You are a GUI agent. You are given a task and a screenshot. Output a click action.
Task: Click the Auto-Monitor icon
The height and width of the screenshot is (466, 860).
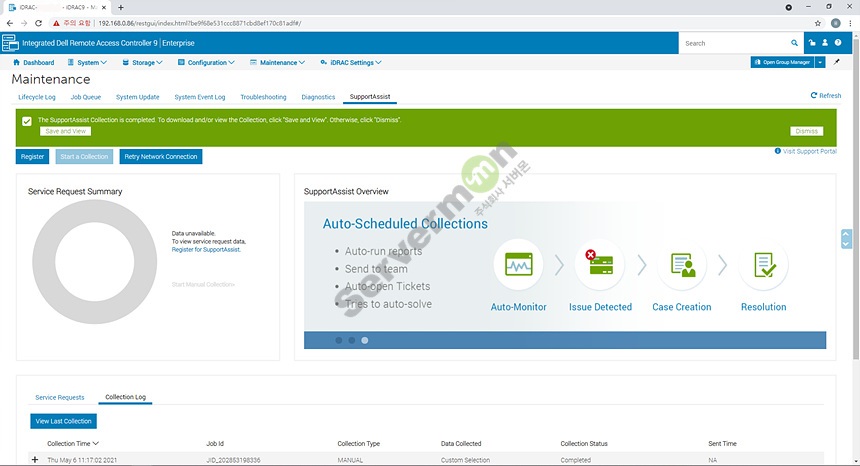pyautogui.click(x=518, y=264)
